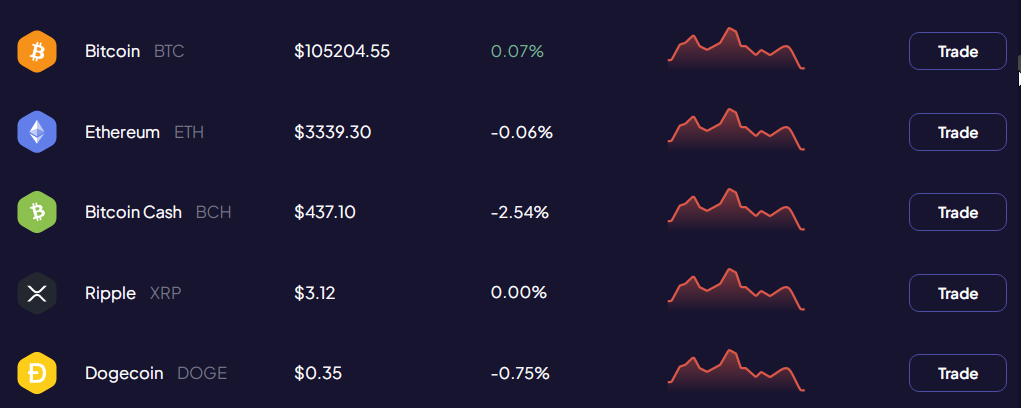Image resolution: width=1021 pixels, height=408 pixels.
Task: Click the dark Ripple XRP icon
Action: tap(37, 293)
